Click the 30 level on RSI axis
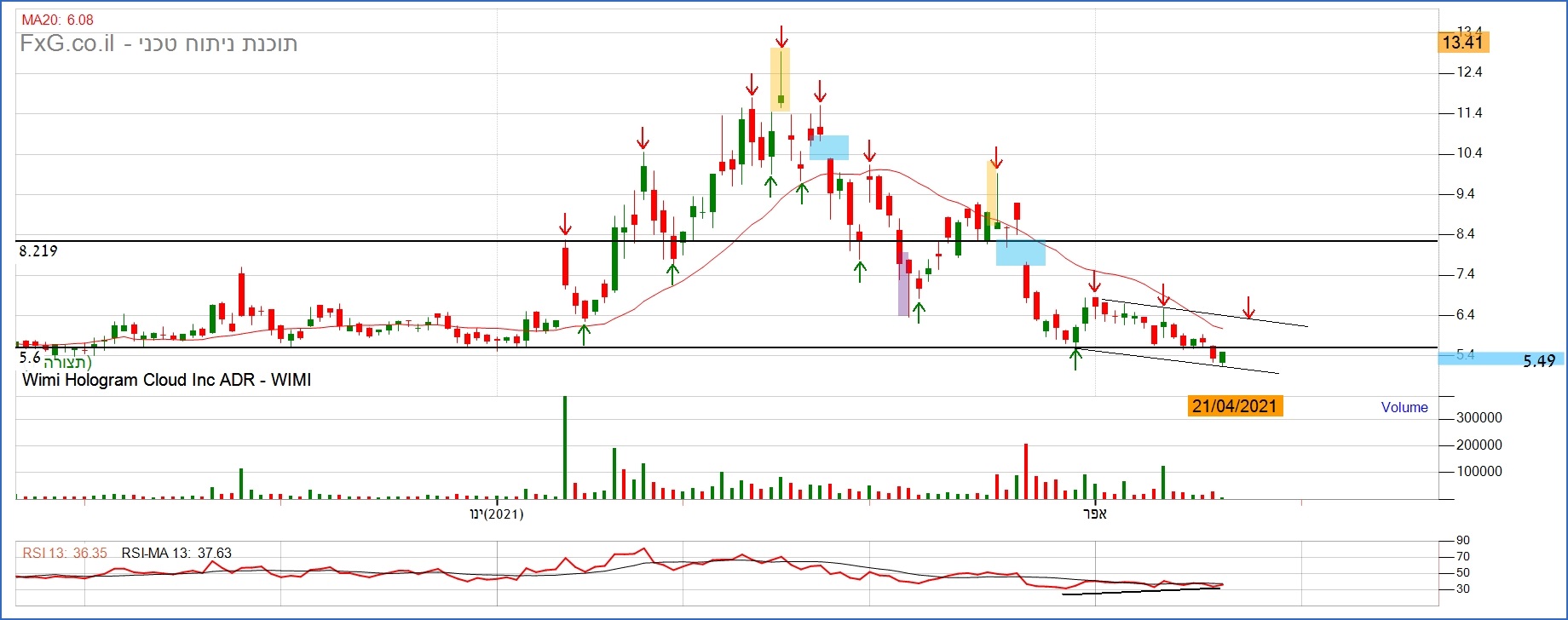The height and width of the screenshot is (620, 1568). pyautogui.click(x=1463, y=589)
